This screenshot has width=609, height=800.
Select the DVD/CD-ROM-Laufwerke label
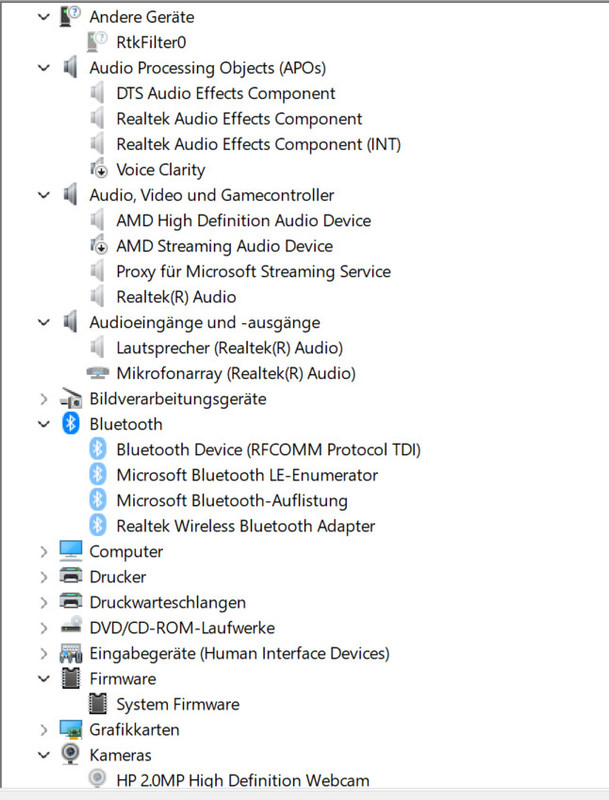[182, 628]
